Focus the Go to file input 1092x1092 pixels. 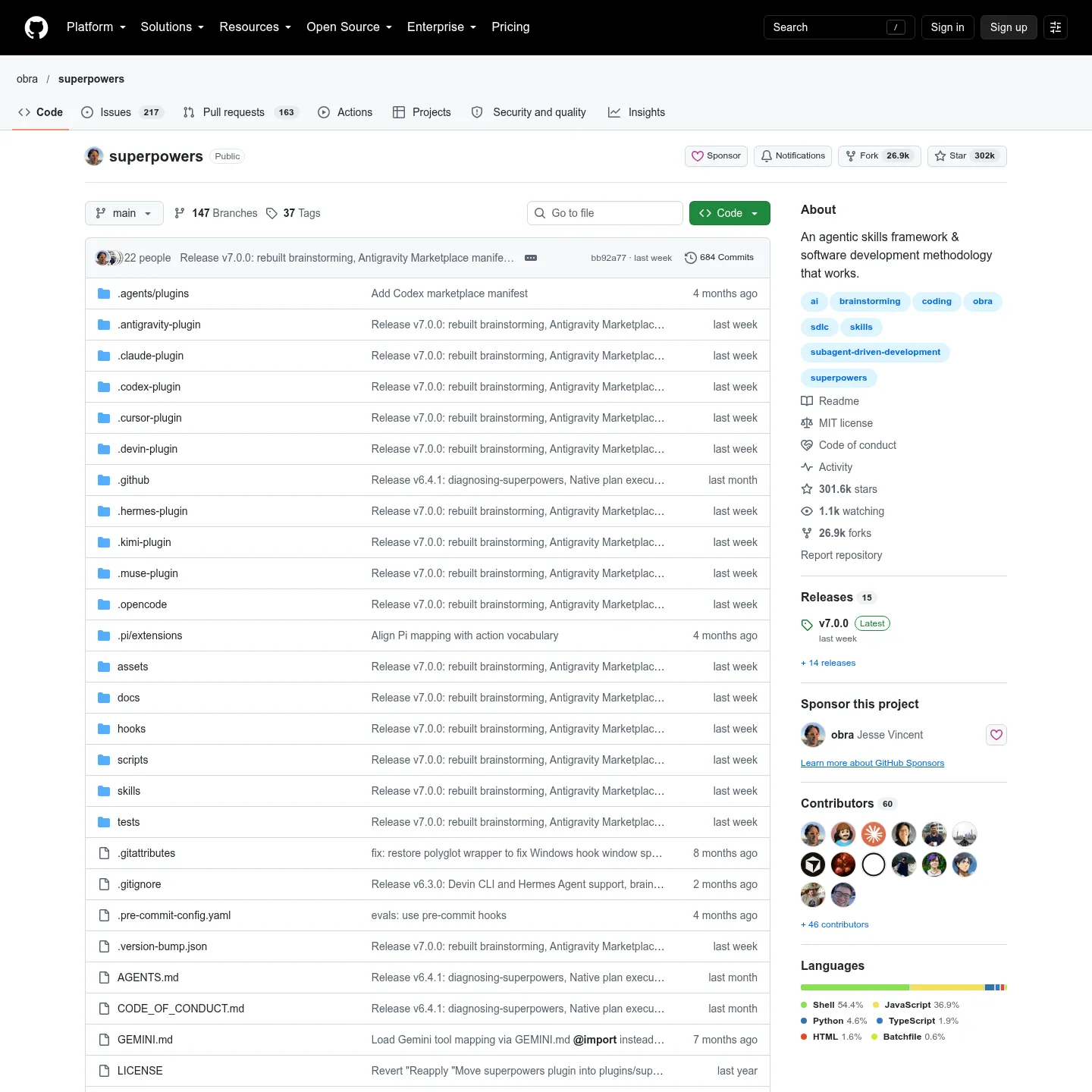[605, 213]
